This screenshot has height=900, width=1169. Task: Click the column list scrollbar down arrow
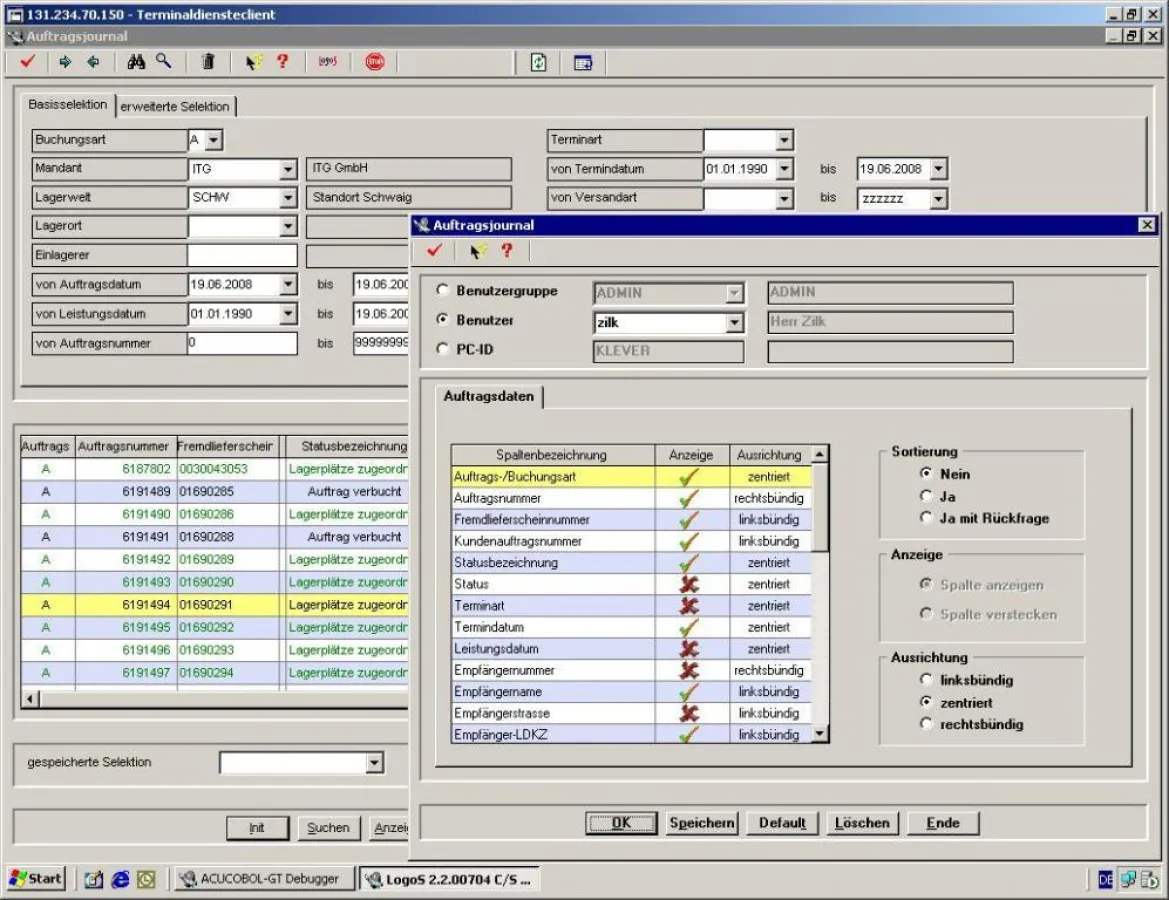[820, 734]
